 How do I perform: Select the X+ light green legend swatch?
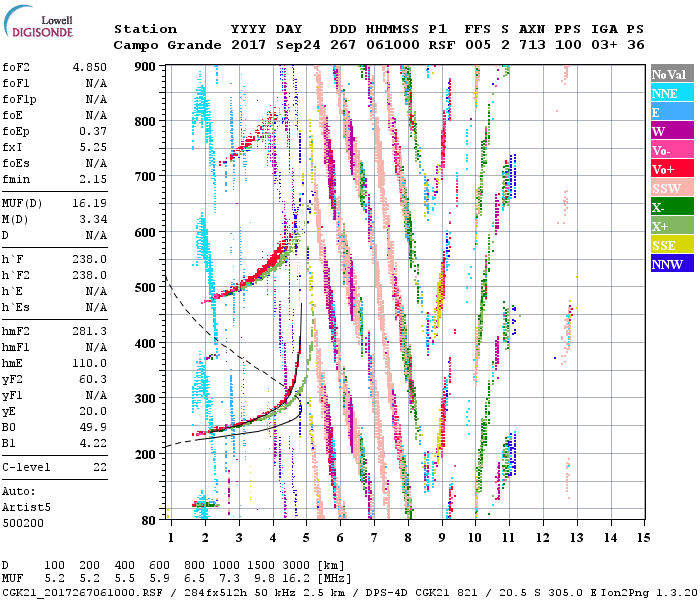(x=672, y=225)
